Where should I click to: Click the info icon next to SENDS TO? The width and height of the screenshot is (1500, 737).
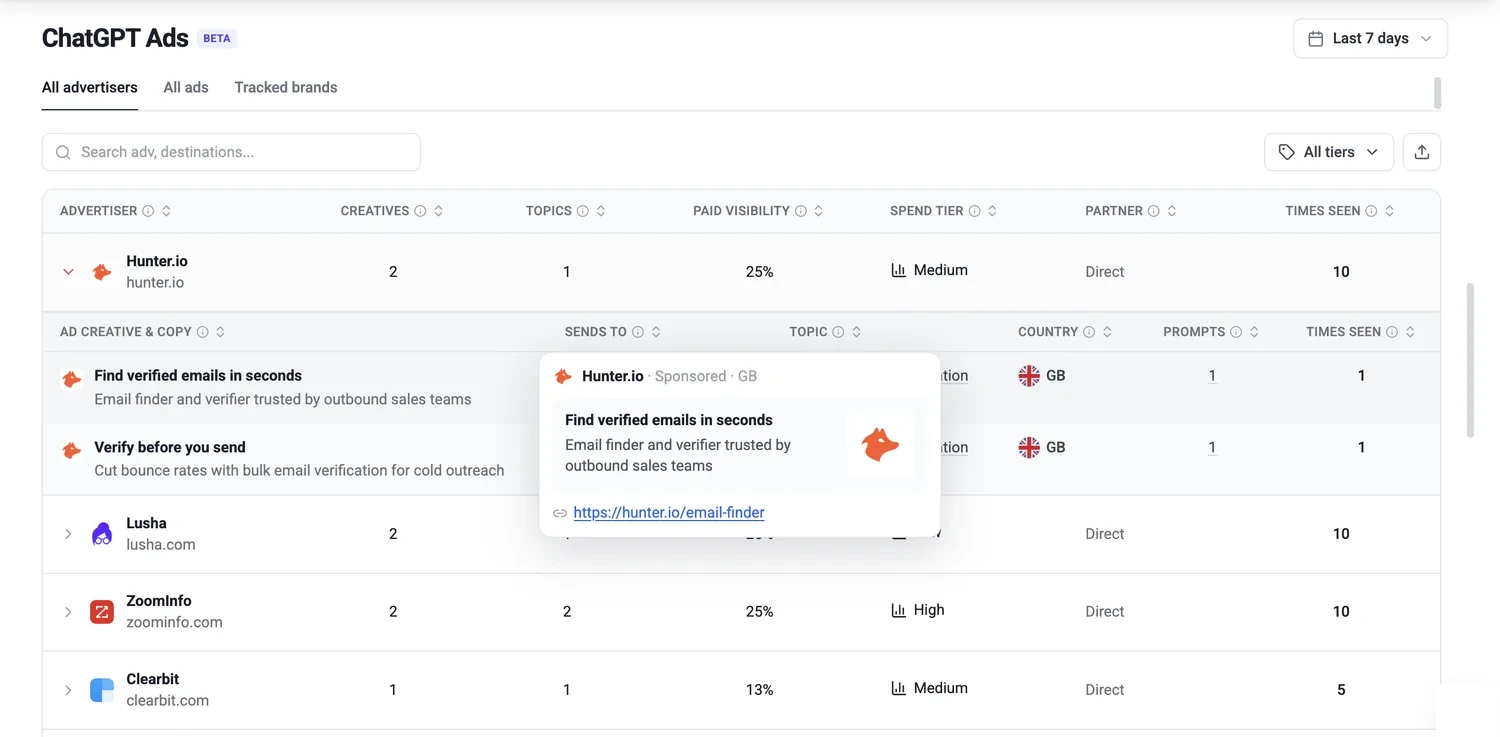[638, 332]
